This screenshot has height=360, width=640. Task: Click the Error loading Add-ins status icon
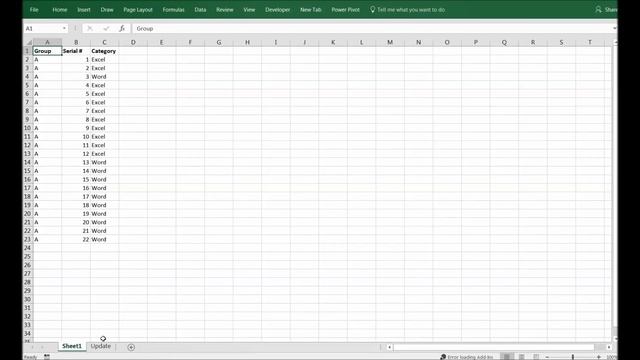(x=443, y=357)
